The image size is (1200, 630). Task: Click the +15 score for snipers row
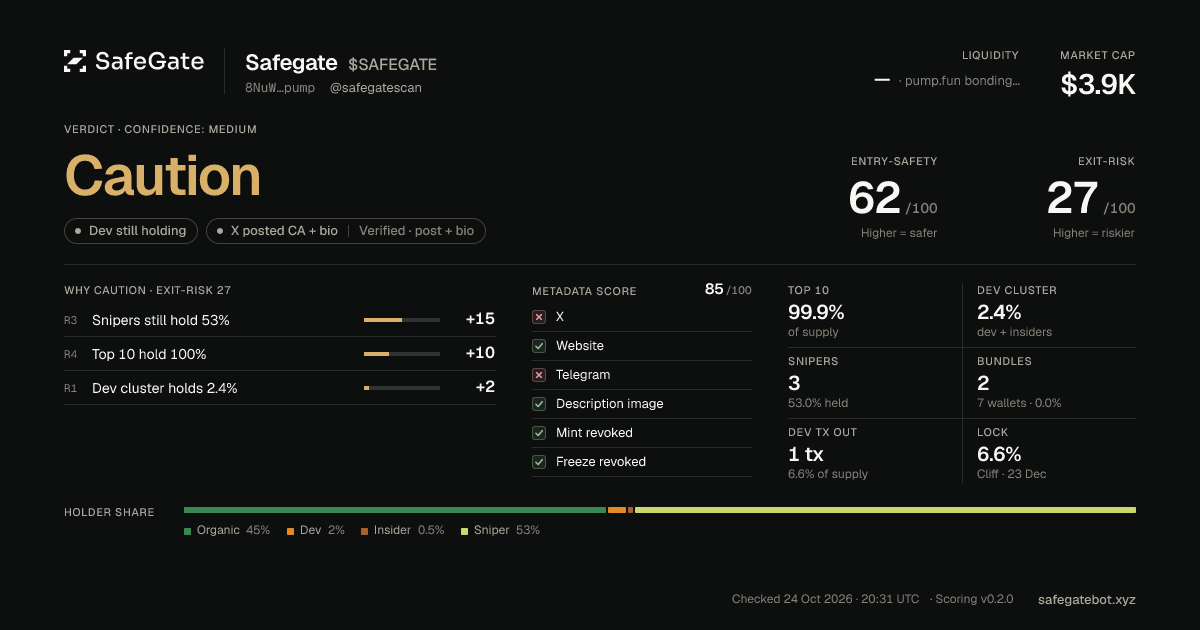pos(480,319)
